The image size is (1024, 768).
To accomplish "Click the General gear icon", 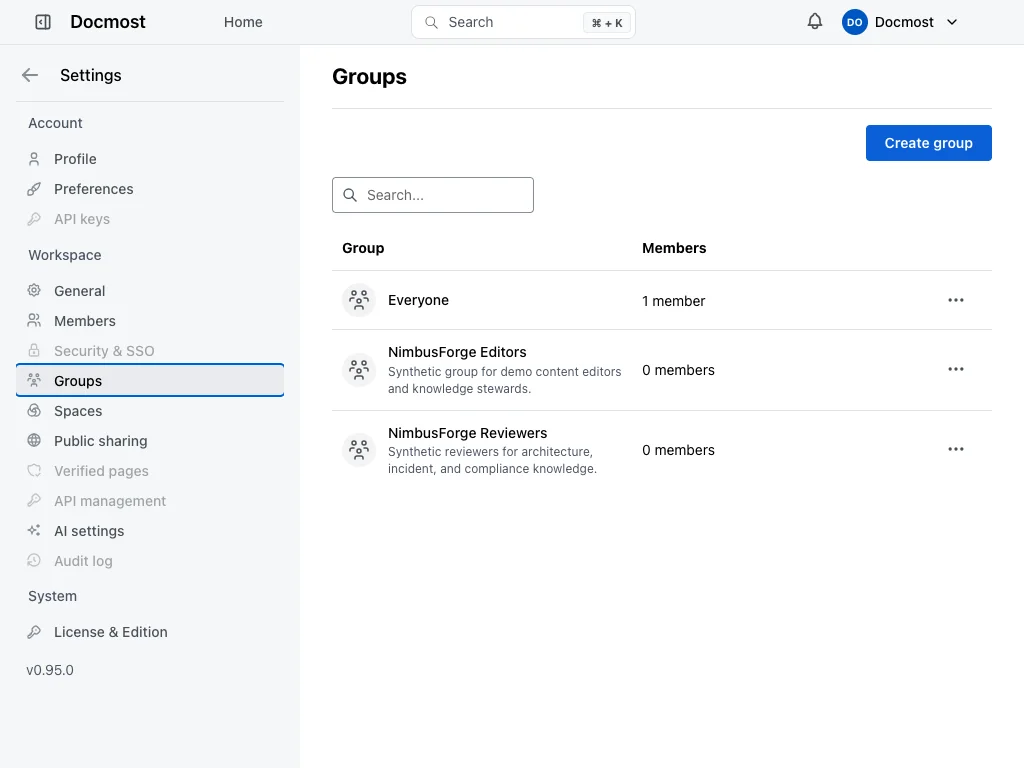I will tap(34, 291).
